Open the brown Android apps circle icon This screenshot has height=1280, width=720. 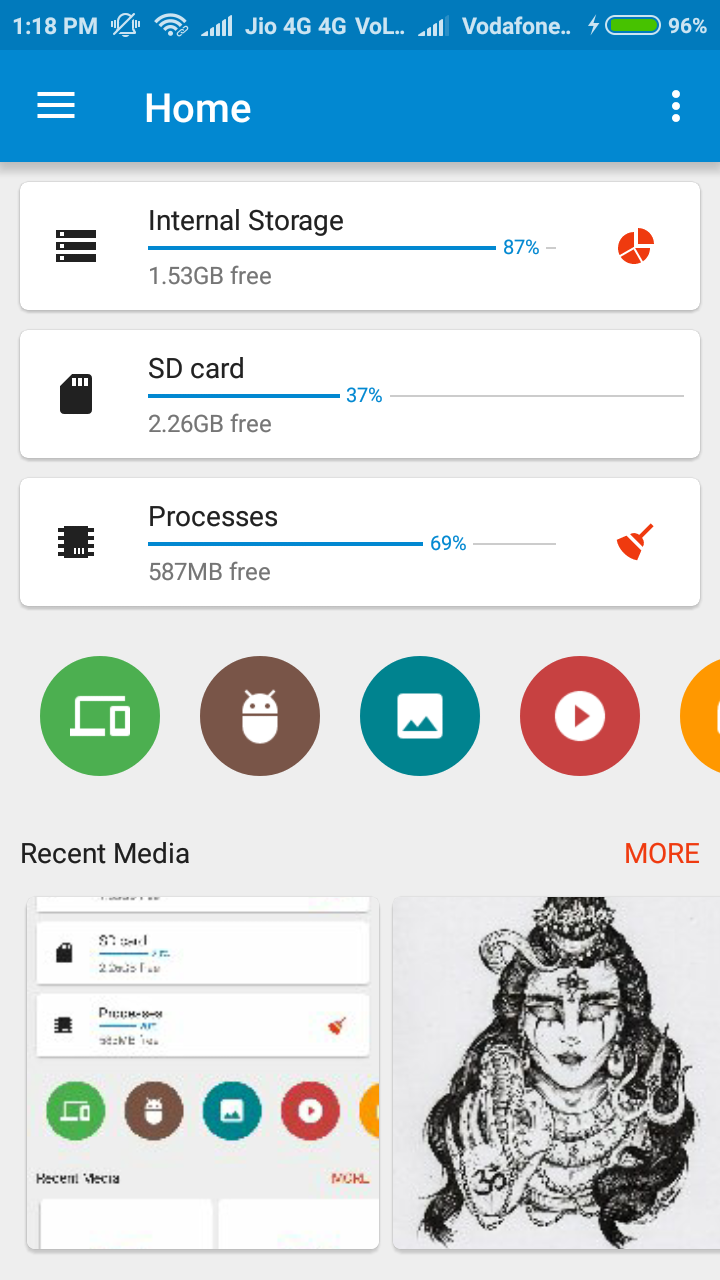point(260,716)
